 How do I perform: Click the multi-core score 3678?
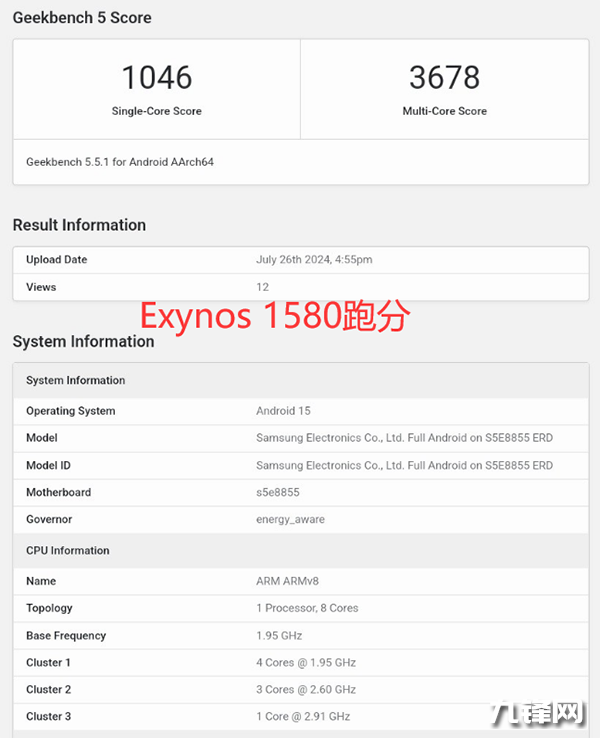(444, 78)
